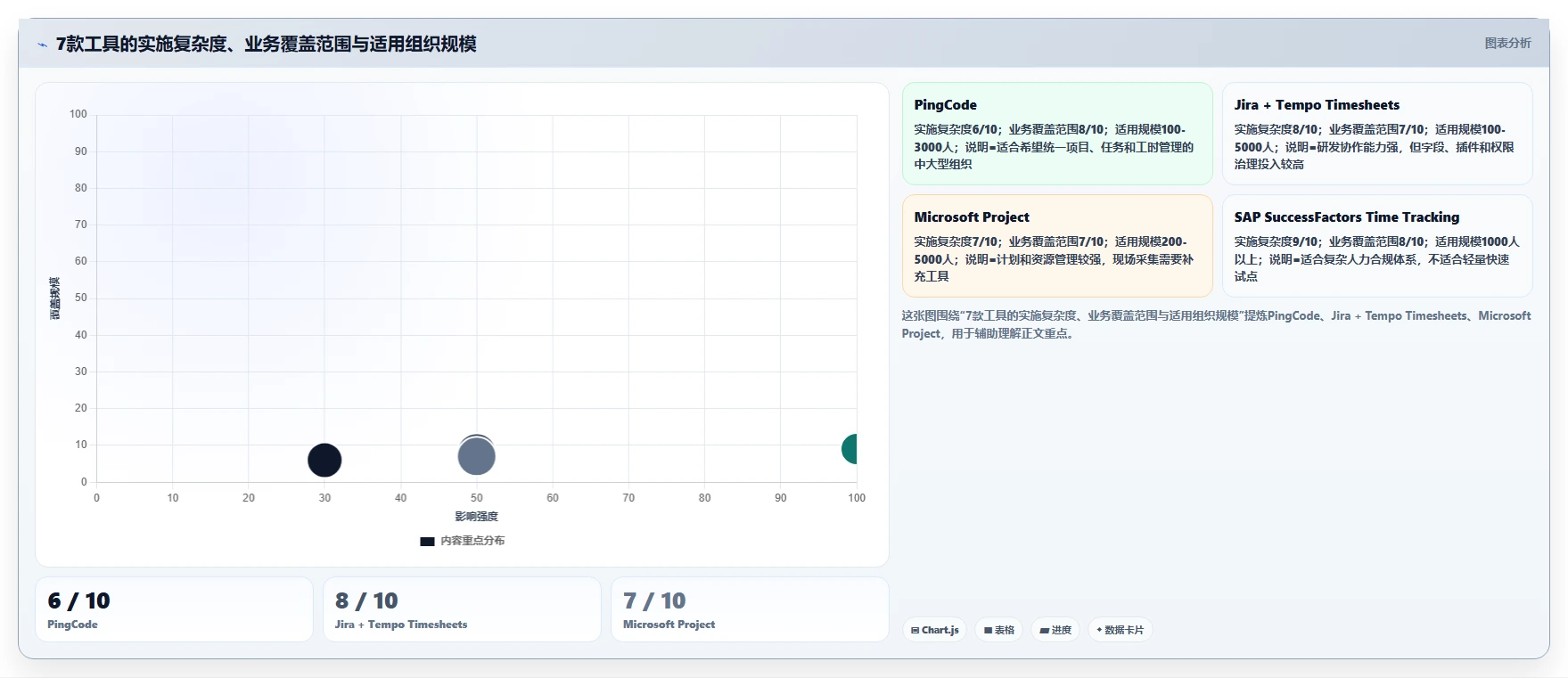The height and width of the screenshot is (678, 1568).
Task: Open the Jira + Tempo Timesheets description card
Action: [x=1377, y=134]
